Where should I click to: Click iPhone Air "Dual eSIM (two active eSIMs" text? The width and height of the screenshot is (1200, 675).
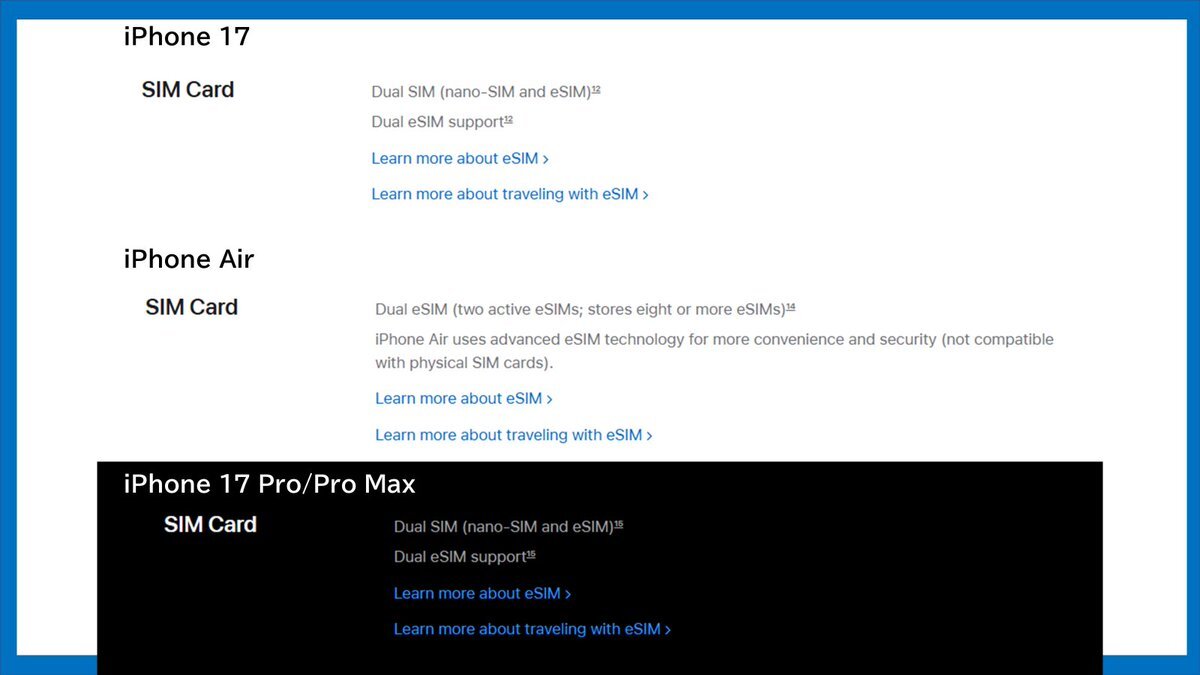point(579,308)
